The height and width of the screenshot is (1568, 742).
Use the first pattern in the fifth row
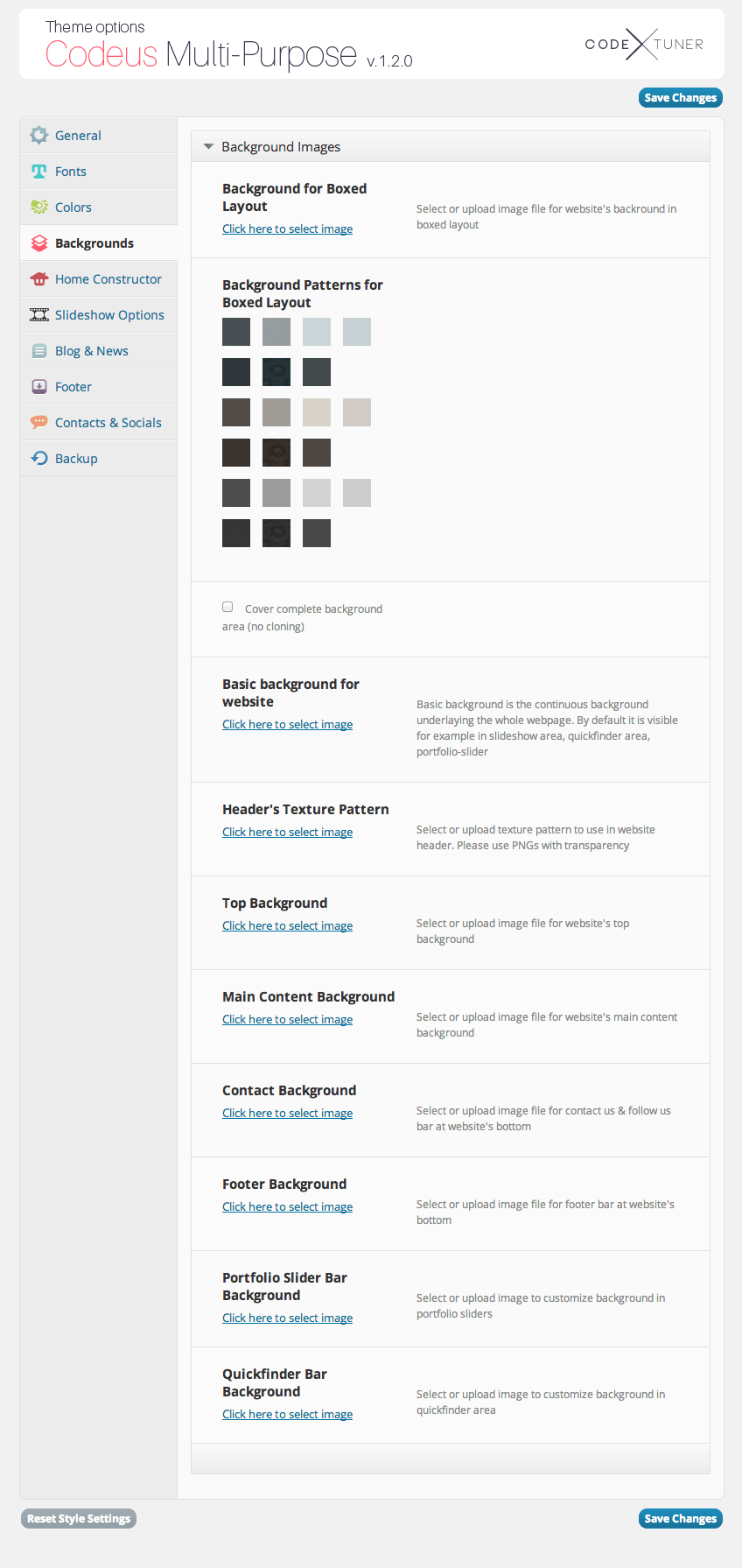[x=236, y=493]
